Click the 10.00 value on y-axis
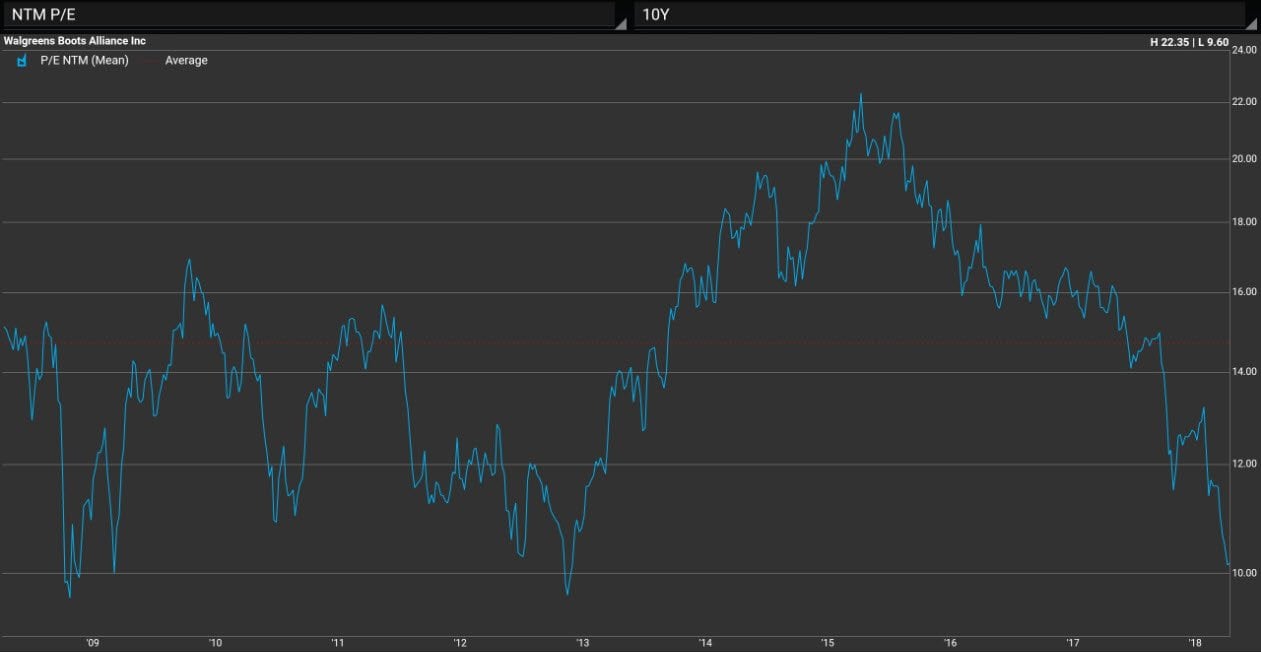The width and height of the screenshot is (1261, 652). (1244, 574)
